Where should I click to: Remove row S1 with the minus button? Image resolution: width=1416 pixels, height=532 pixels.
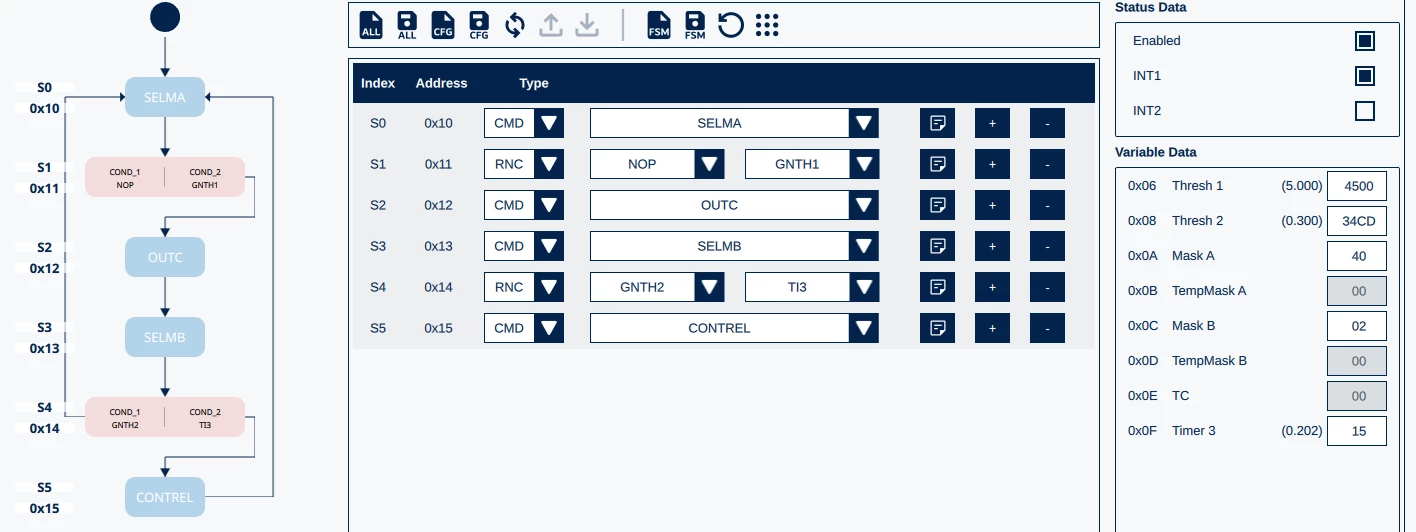(1047, 164)
